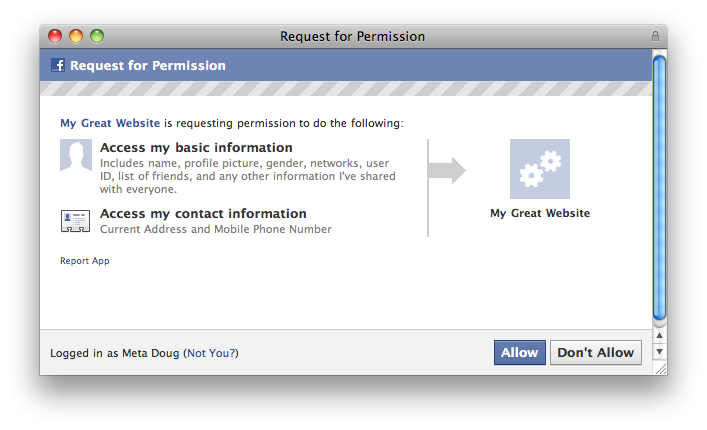Click the profile silhouette icon
This screenshot has height=430, width=707.
[x=76, y=155]
